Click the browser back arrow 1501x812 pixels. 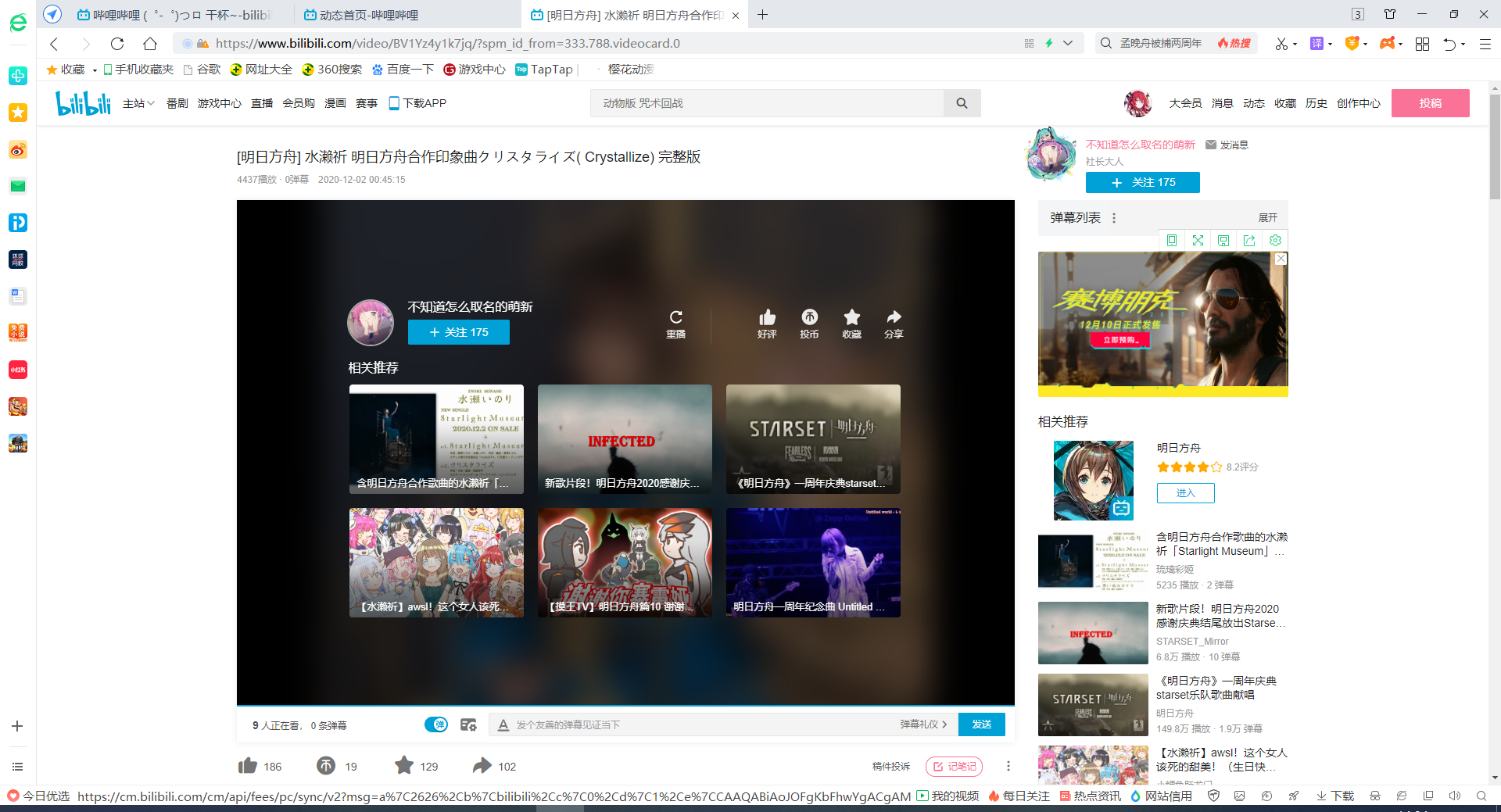coord(54,44)
